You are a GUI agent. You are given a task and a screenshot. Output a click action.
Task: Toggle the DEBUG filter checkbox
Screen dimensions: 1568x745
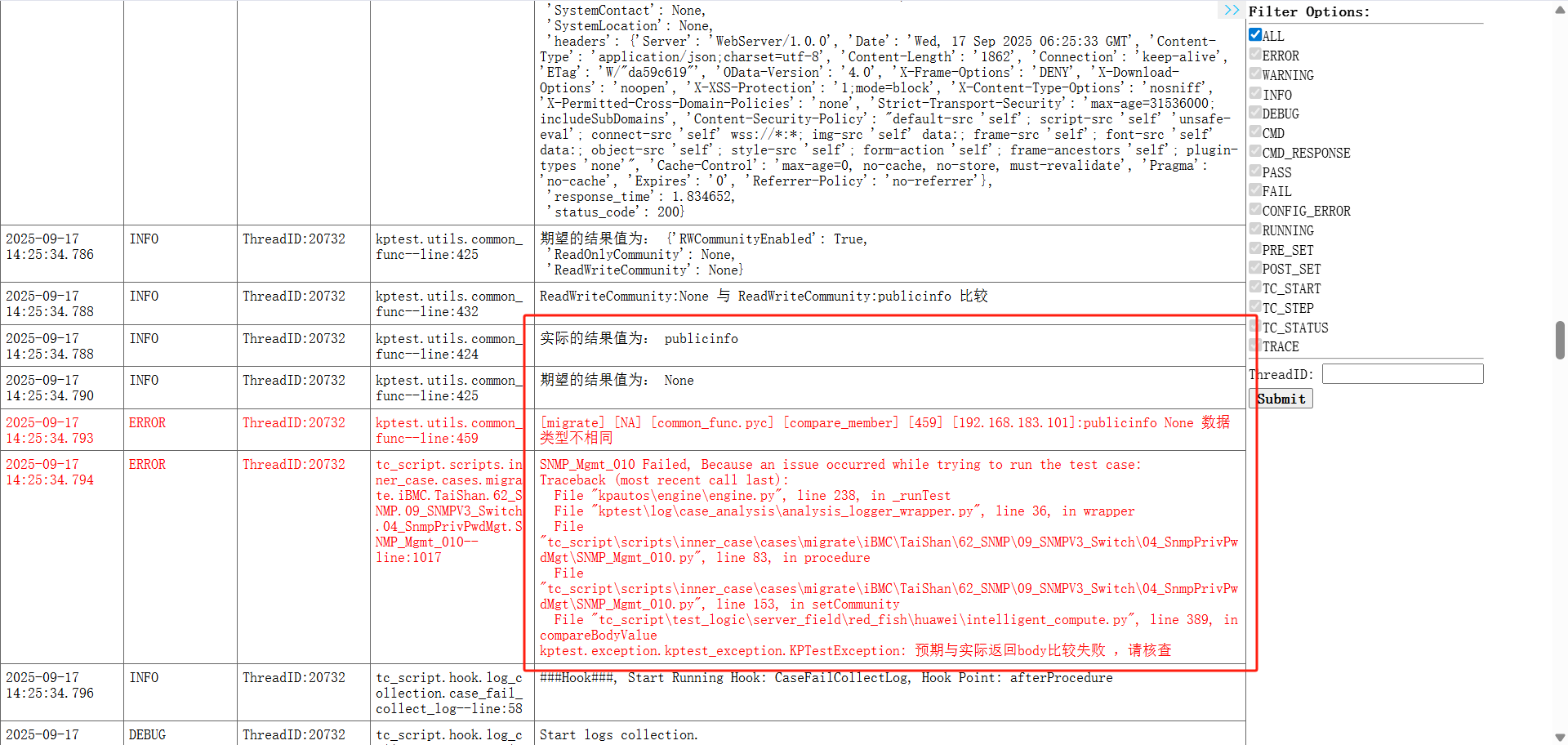1255,113
